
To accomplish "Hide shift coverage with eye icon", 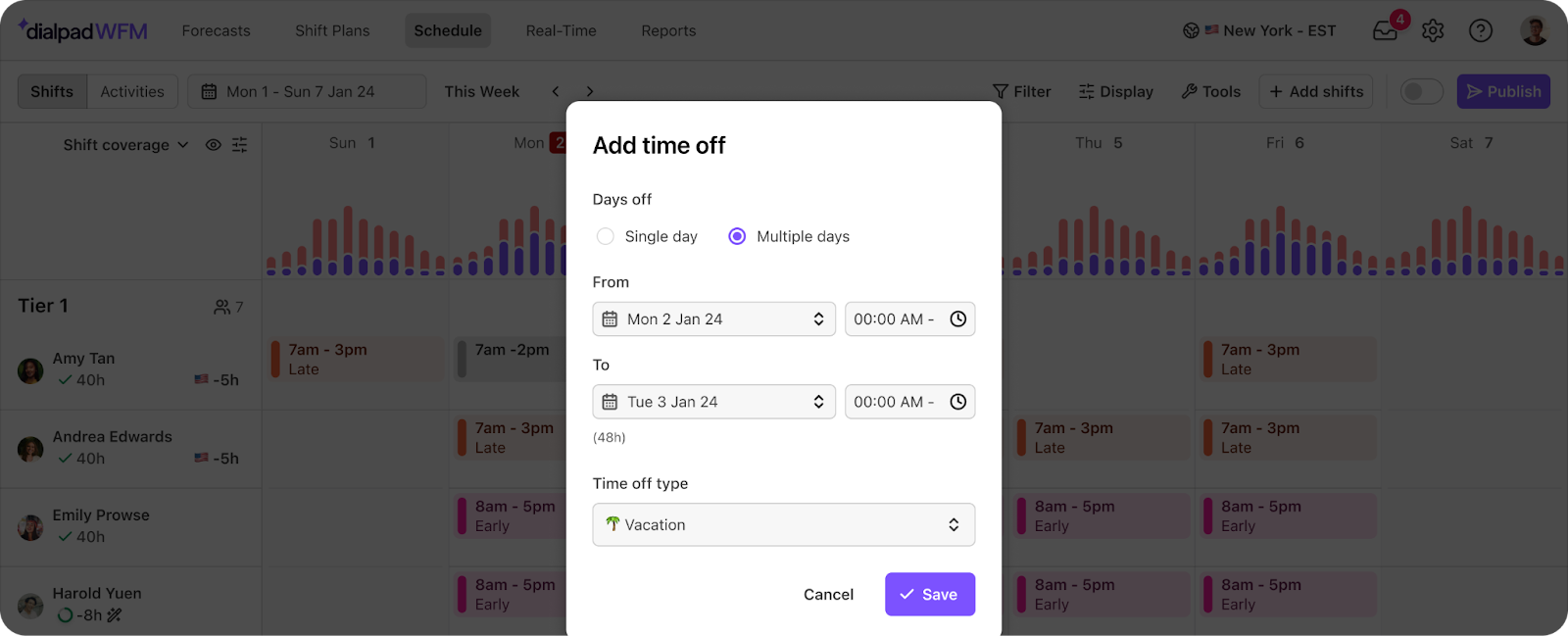I will point(213,145).
